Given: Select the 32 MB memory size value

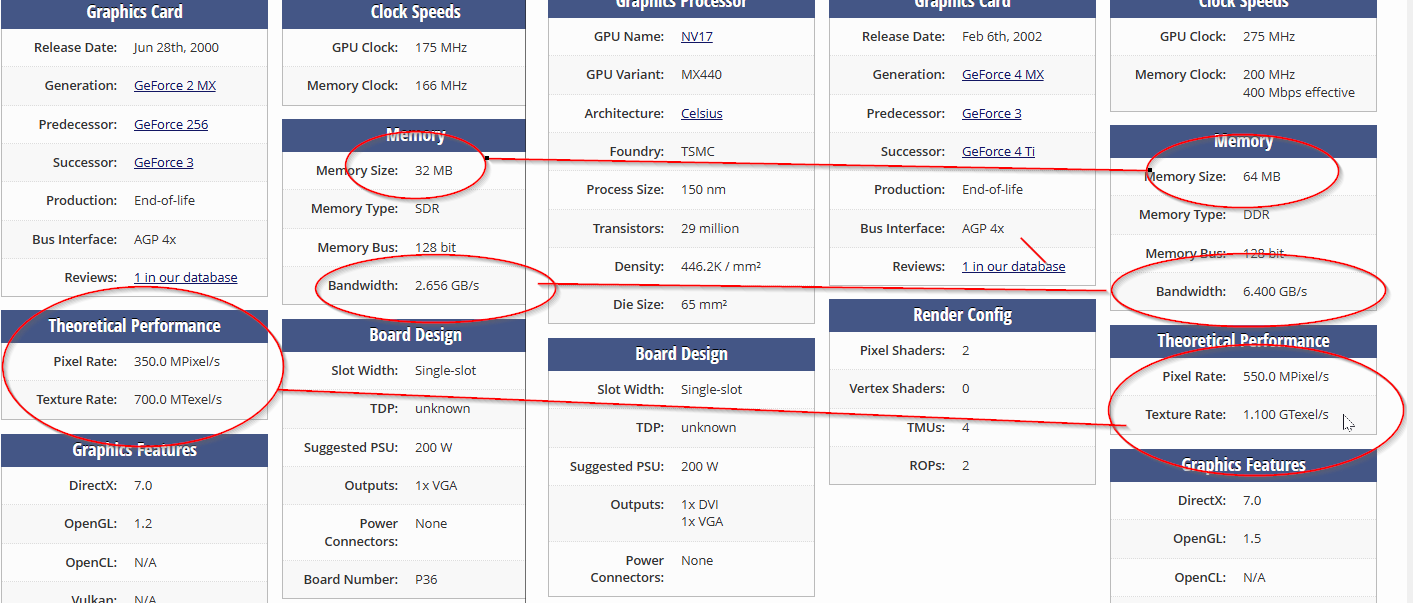Looking at the screenshot, I should (x=434, y=171).
